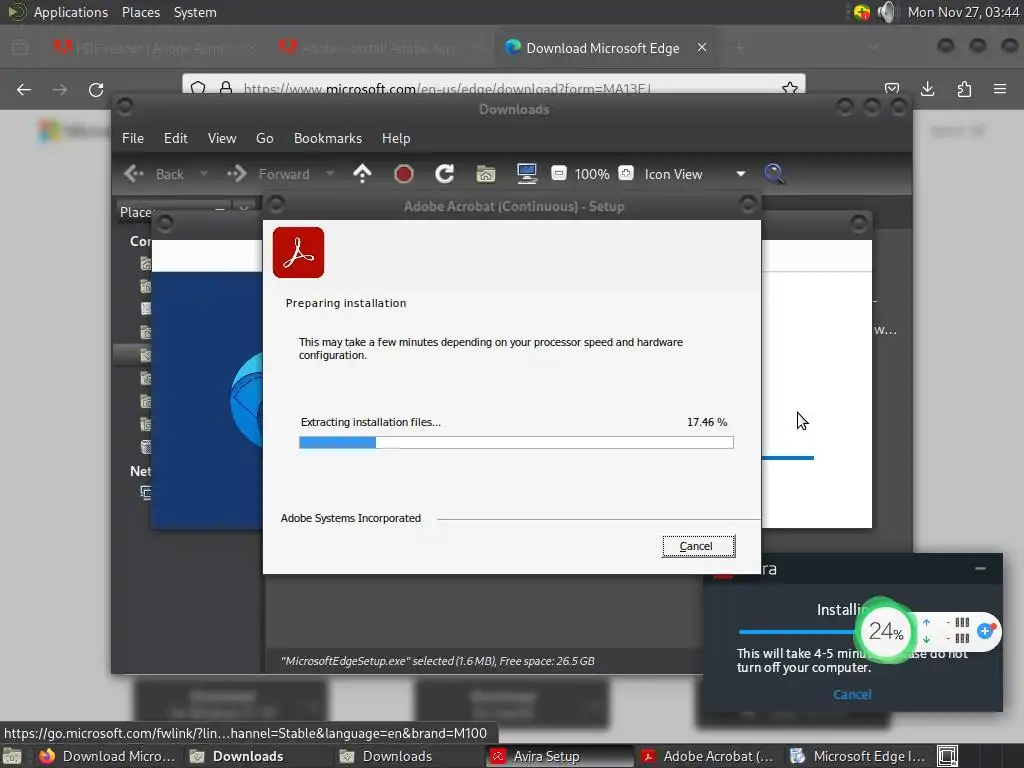Open the Applications menu
The width and height of the screenshot is (1024, 768).
click(71, 12)
